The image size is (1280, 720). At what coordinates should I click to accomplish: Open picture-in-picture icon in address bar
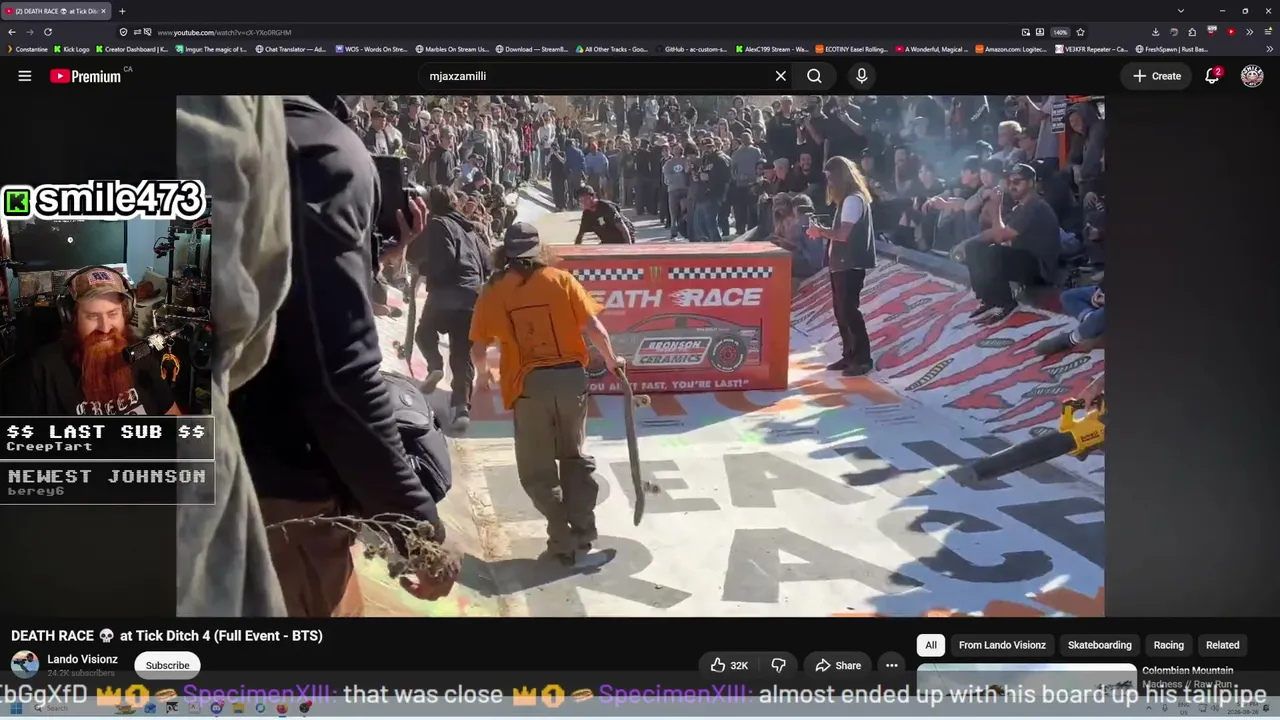point(1025,32)
